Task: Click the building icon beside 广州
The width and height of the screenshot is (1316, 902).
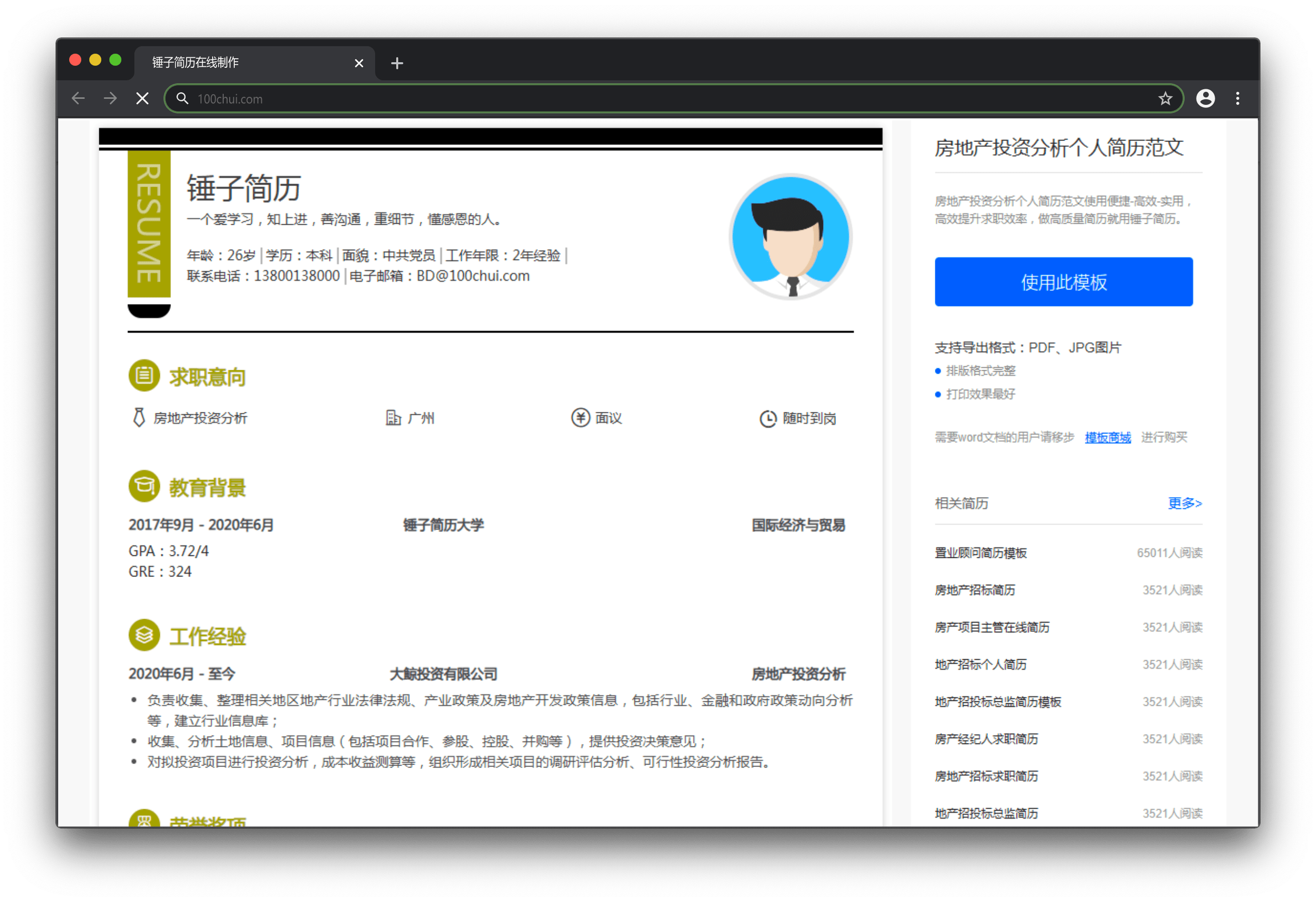Action: (x=393, y=418)
